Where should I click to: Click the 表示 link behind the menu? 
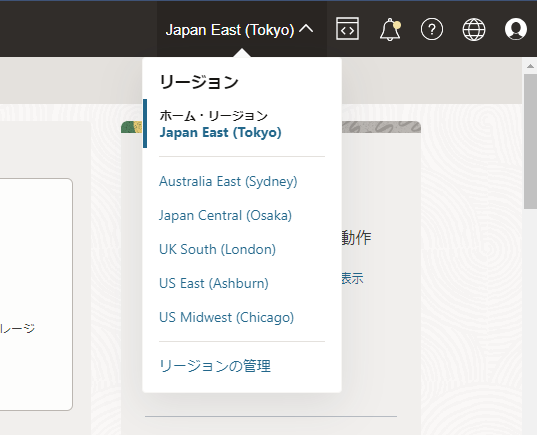(352, 278)
